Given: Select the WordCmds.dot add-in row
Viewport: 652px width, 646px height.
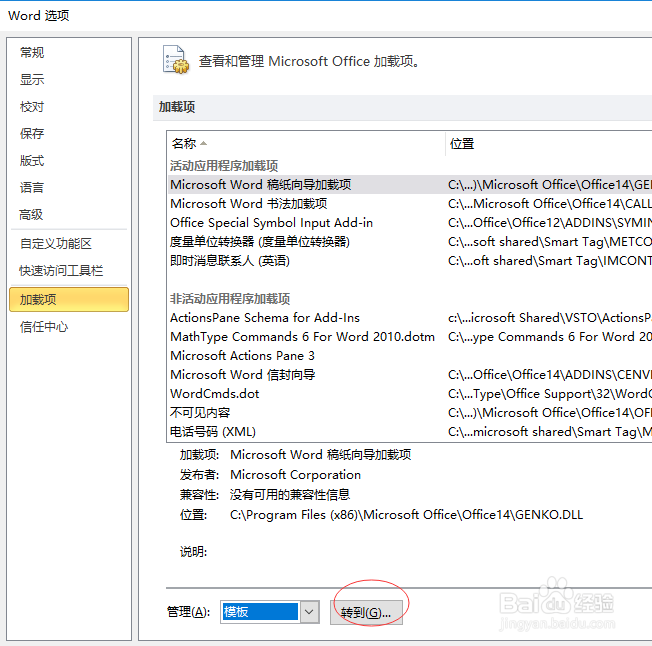Looking at the screenshot, I should point(410,394).
